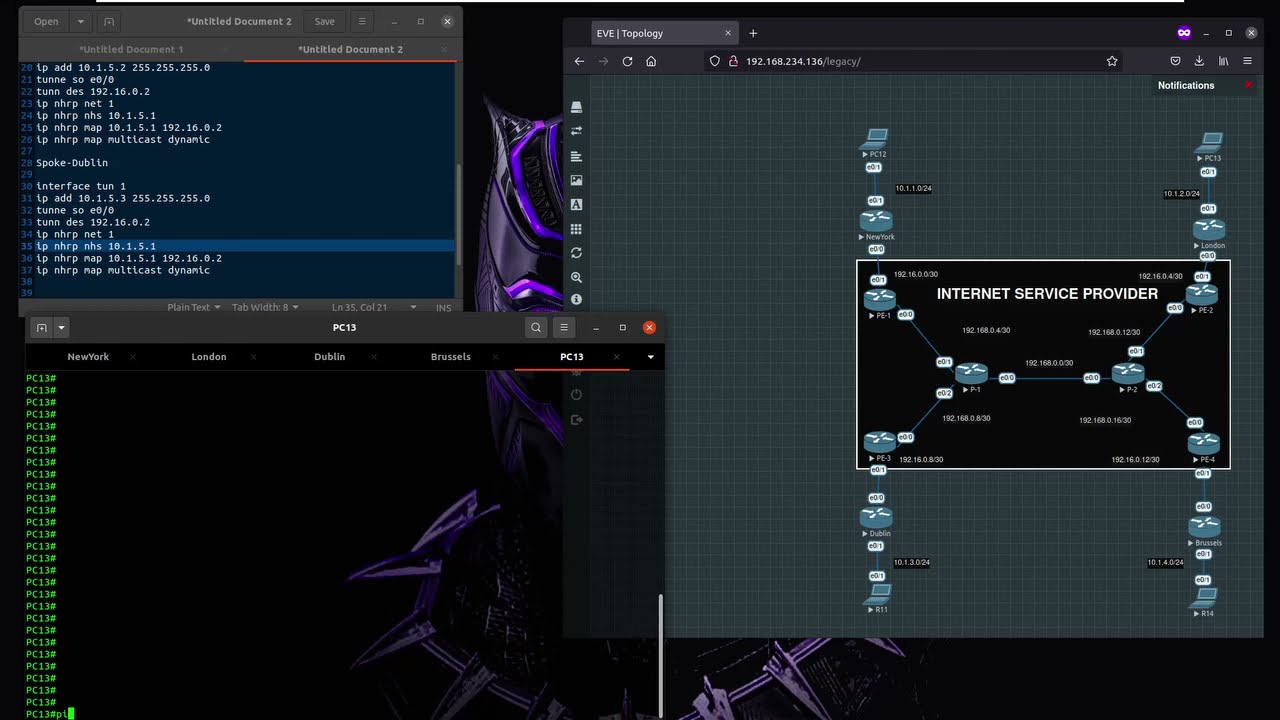This screenshot has height=720, width=1280.
Task: Open the EVE status info icon
Action: coord(576,300)
